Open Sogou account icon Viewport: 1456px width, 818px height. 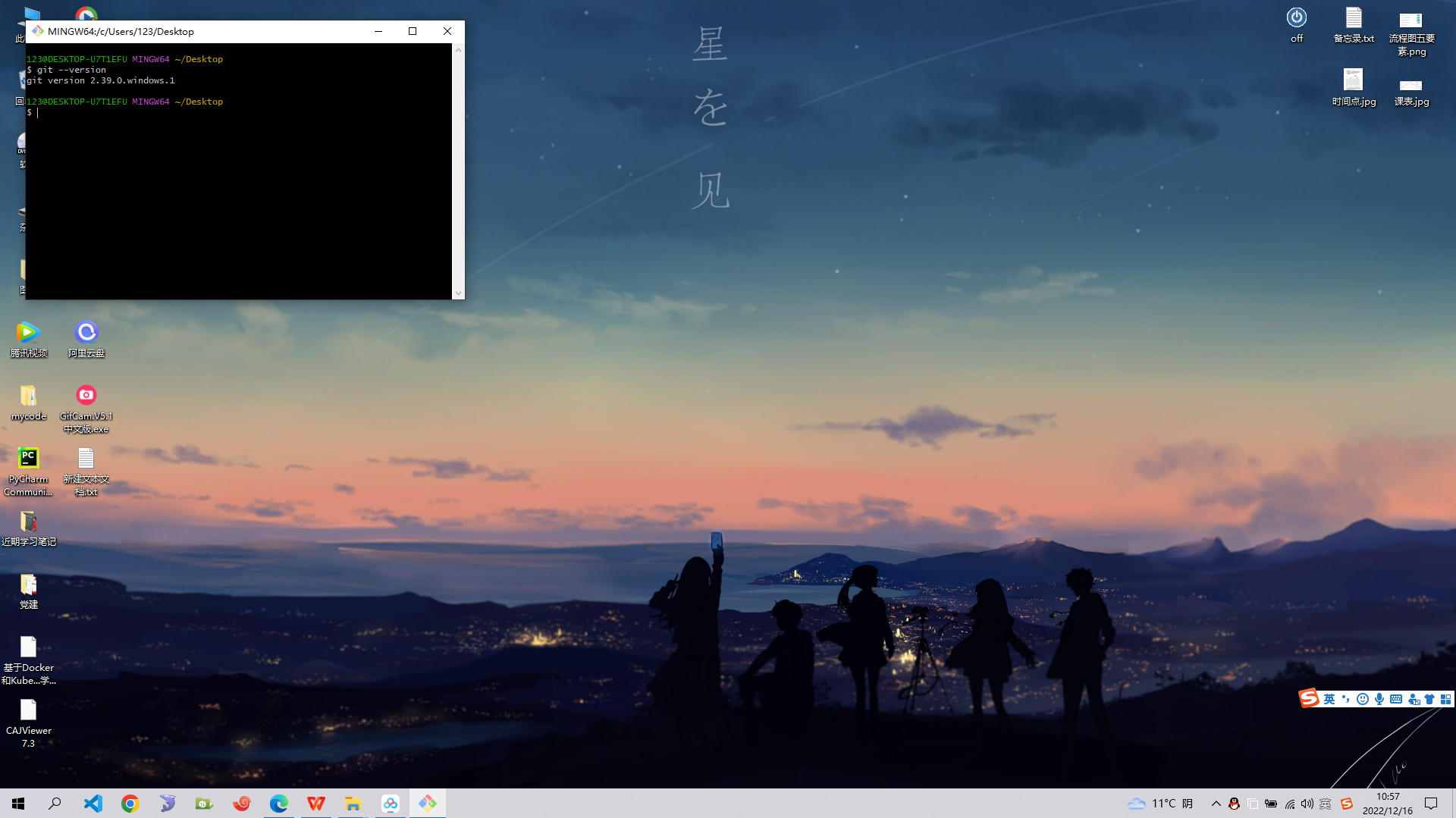pos(1413,699)
